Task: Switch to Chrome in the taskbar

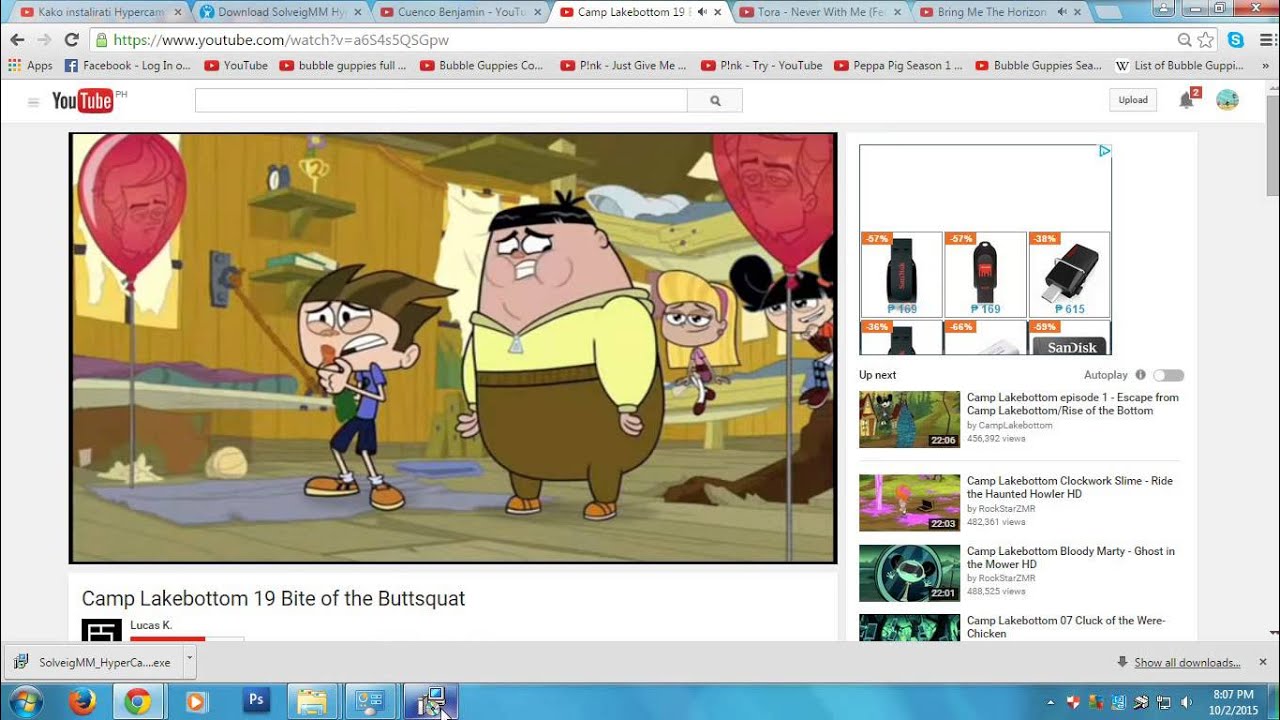Action: (138, 701)
